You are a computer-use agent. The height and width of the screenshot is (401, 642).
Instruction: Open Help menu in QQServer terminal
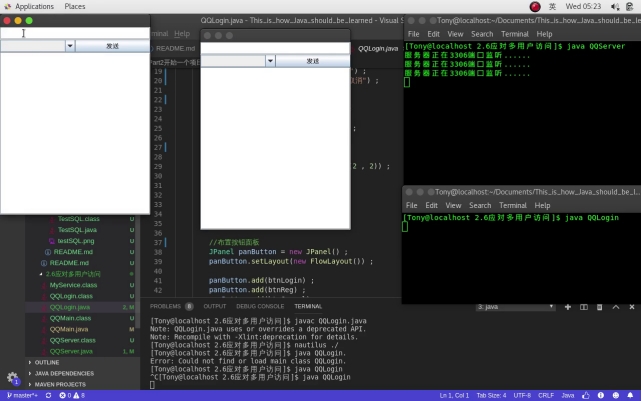tap(544, 34)
